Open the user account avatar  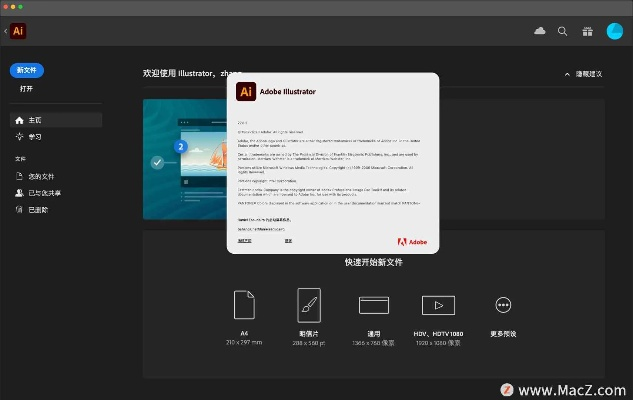pyautogui.click(x=615, y=32)
